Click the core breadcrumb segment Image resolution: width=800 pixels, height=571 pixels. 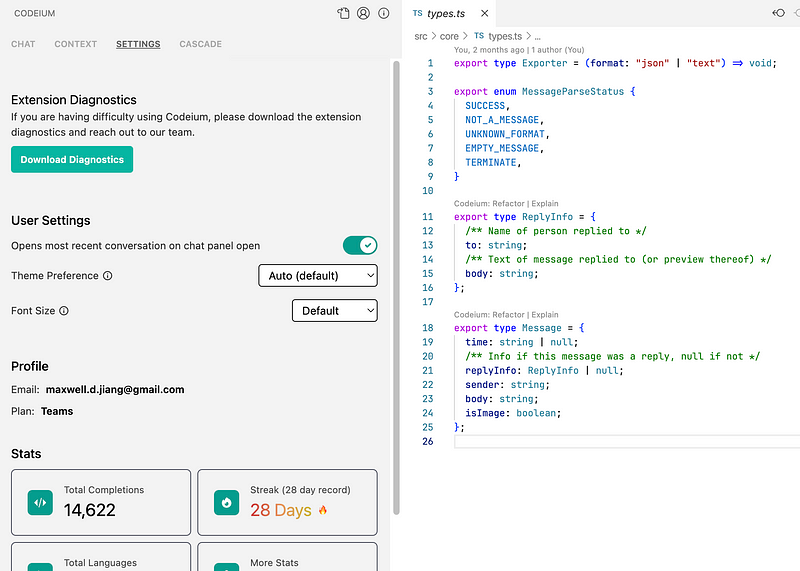pyautogui.click(x=449, y=36)
